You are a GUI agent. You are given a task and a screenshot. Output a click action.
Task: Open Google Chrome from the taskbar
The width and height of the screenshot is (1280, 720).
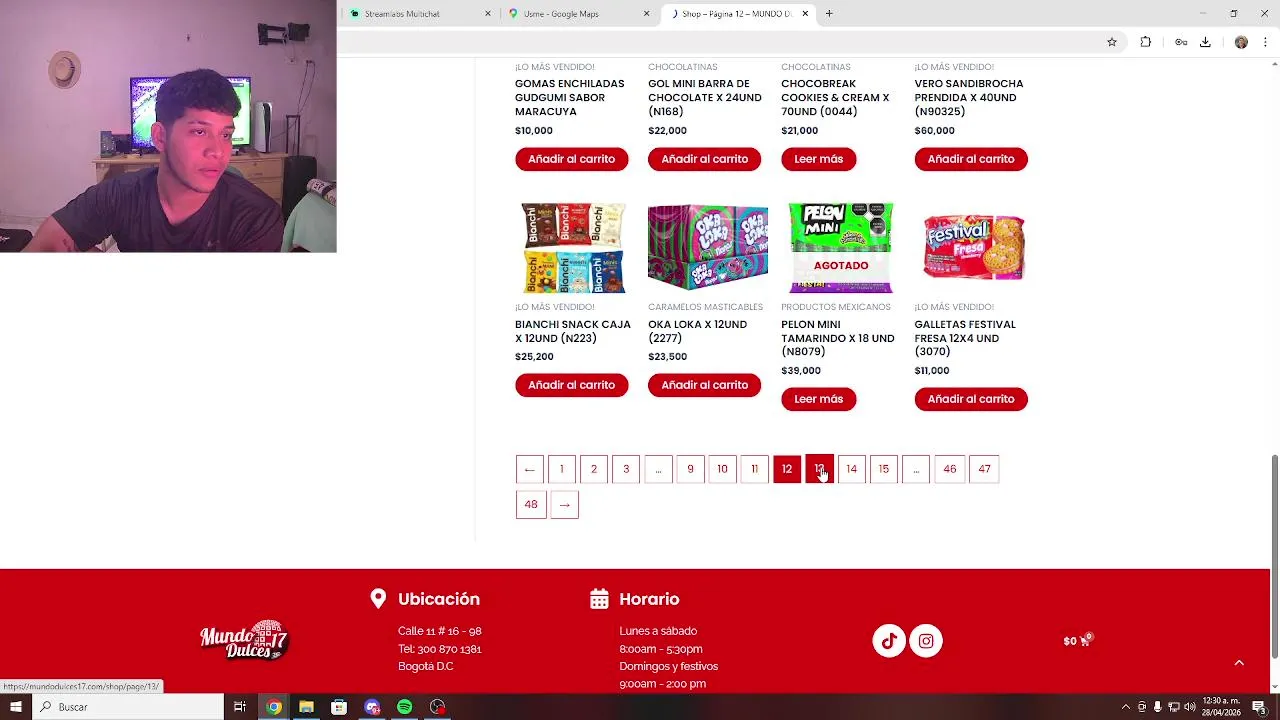click(273, 707)
